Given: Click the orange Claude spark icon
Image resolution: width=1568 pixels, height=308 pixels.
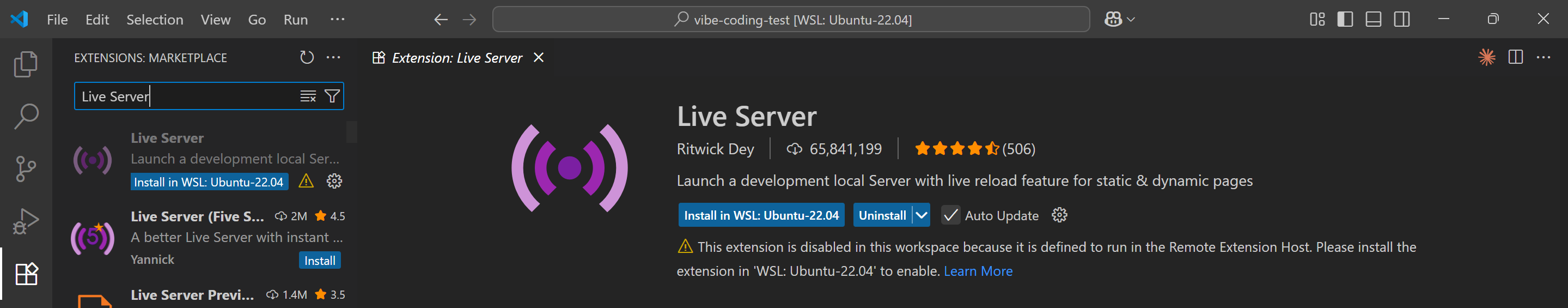Looking at the screenshot, I should coord(1487,57).
